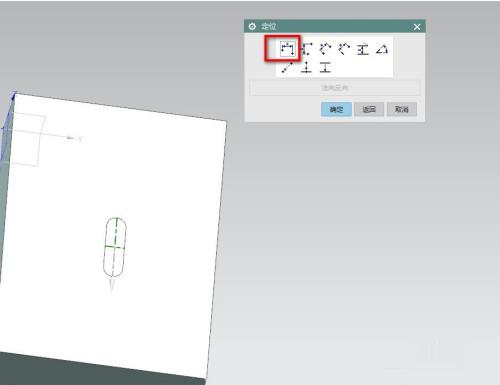Image resolution: width=500 pixels, height=385 pixels.
Task: Select the Point onto Point icon
Action: click(287, 67)
